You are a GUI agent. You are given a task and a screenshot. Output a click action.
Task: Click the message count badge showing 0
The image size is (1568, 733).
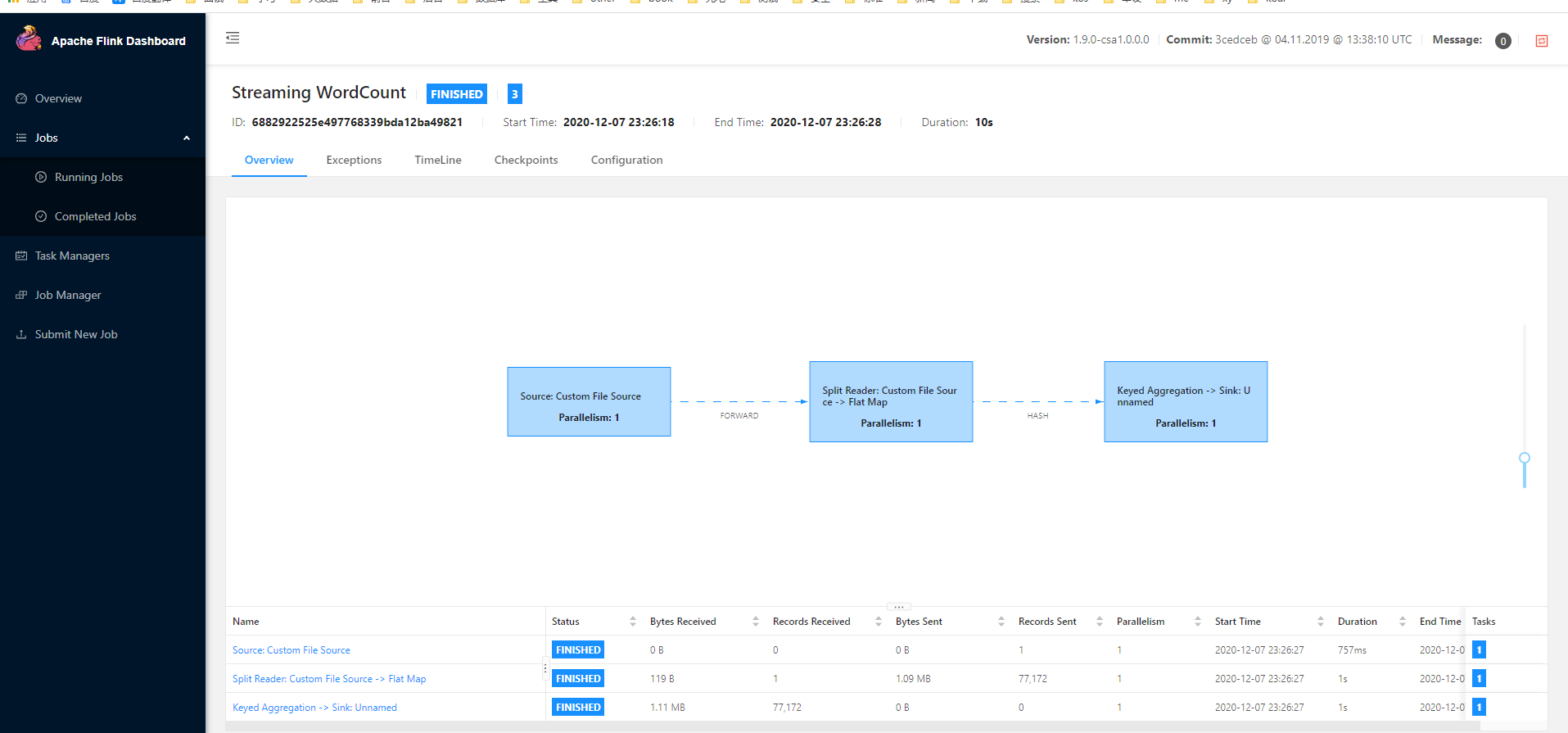click(1502, 41)
